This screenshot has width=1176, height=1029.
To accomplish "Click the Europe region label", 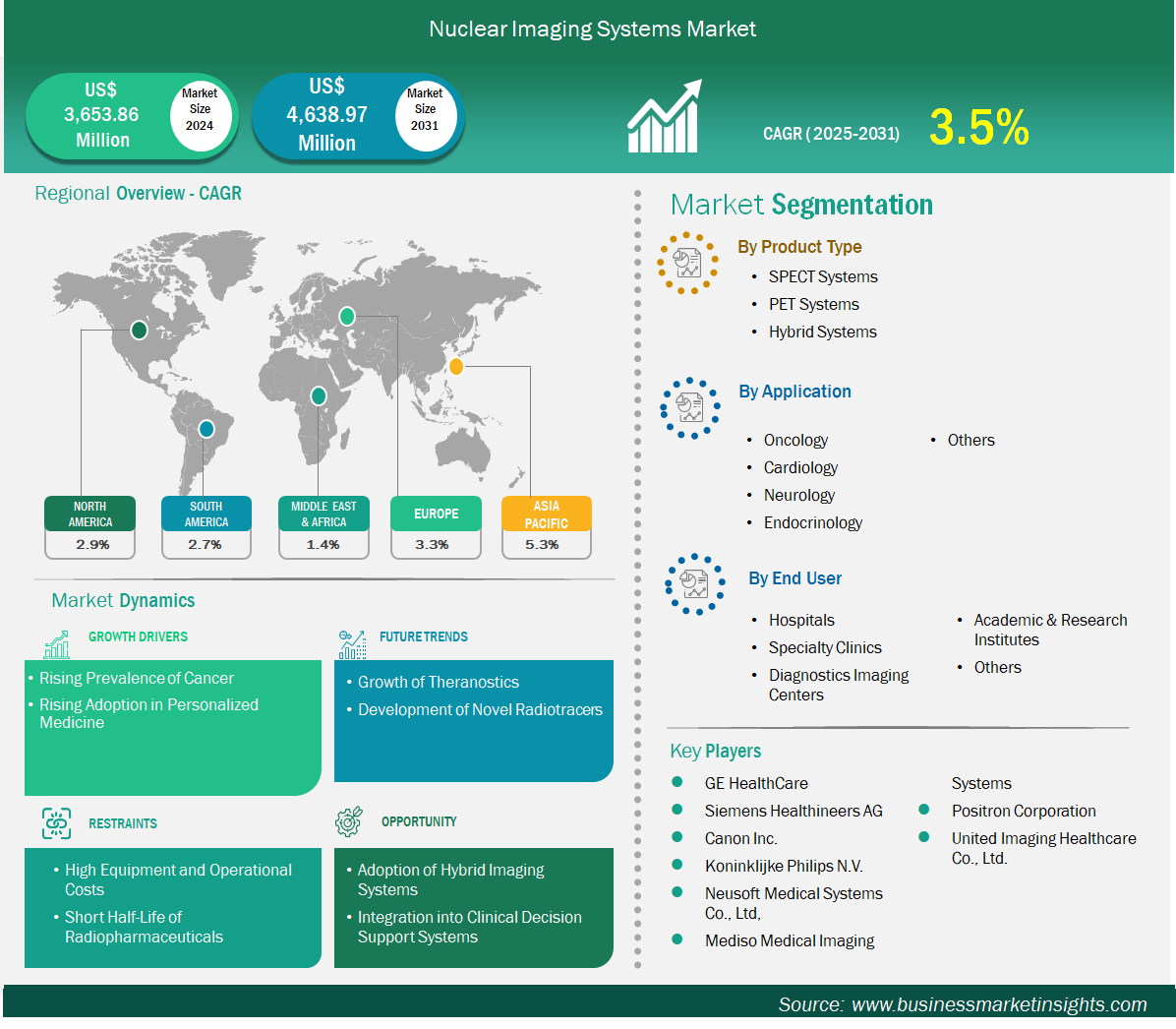I will [x=436, y=514].
